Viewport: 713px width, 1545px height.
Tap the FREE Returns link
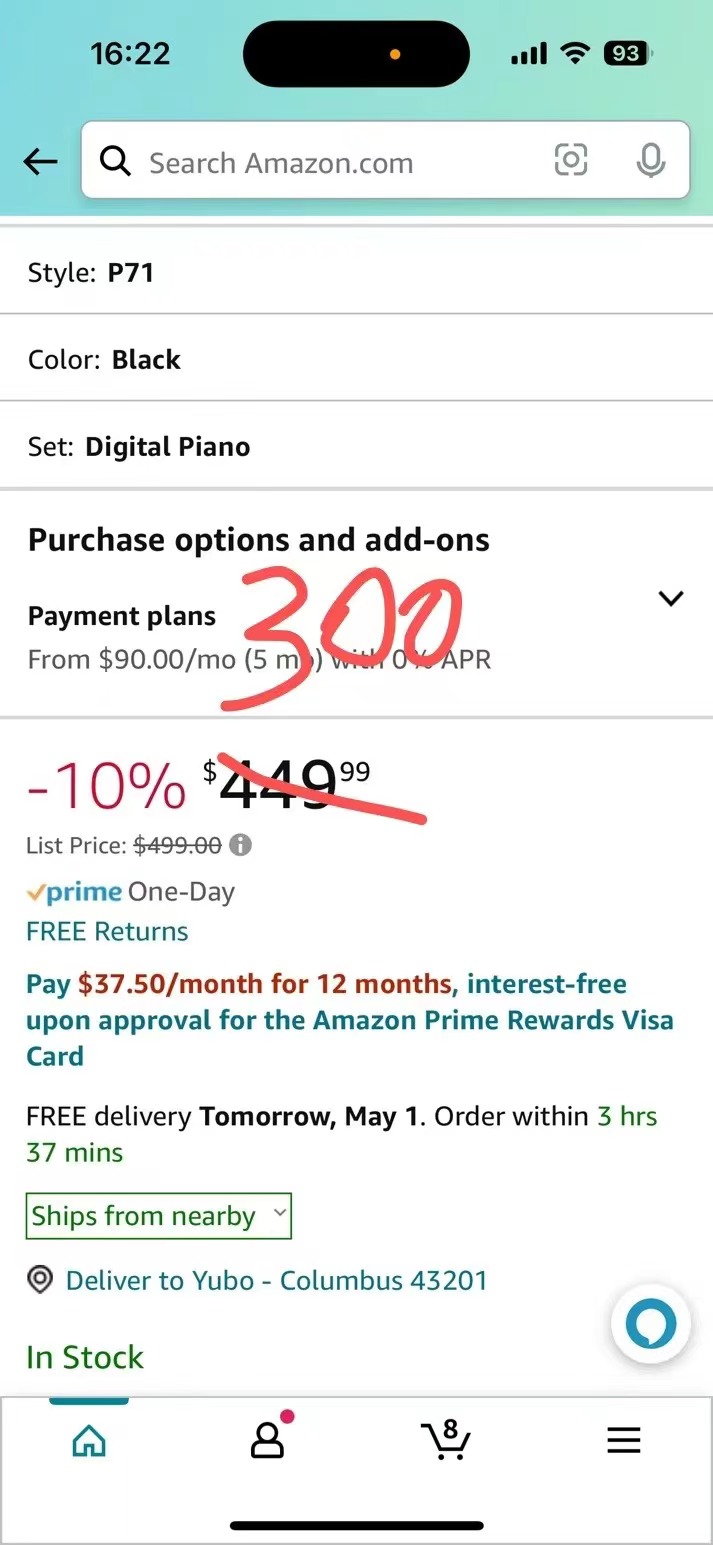pos(107,931)
